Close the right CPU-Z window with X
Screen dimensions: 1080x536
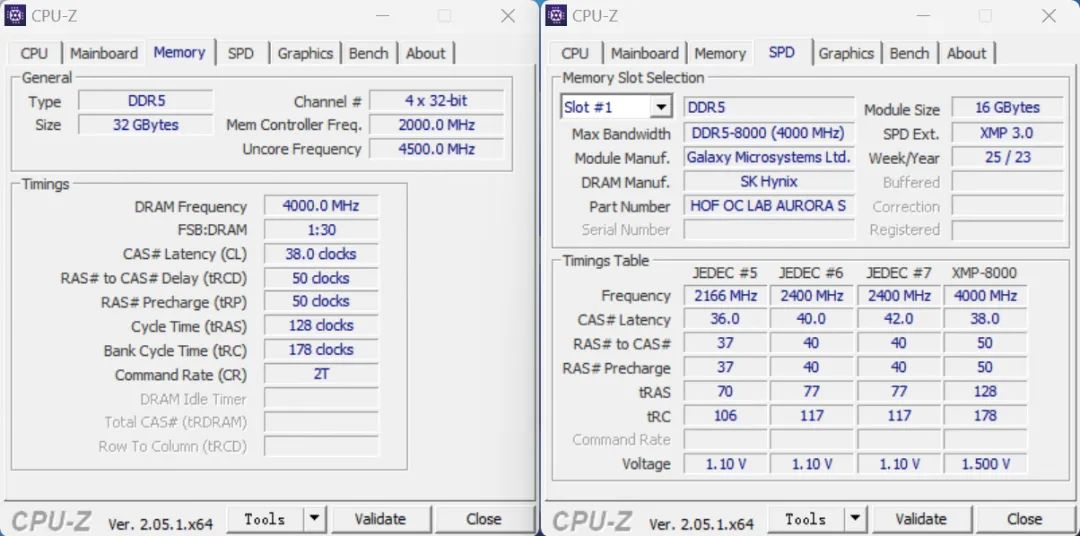1049,16
